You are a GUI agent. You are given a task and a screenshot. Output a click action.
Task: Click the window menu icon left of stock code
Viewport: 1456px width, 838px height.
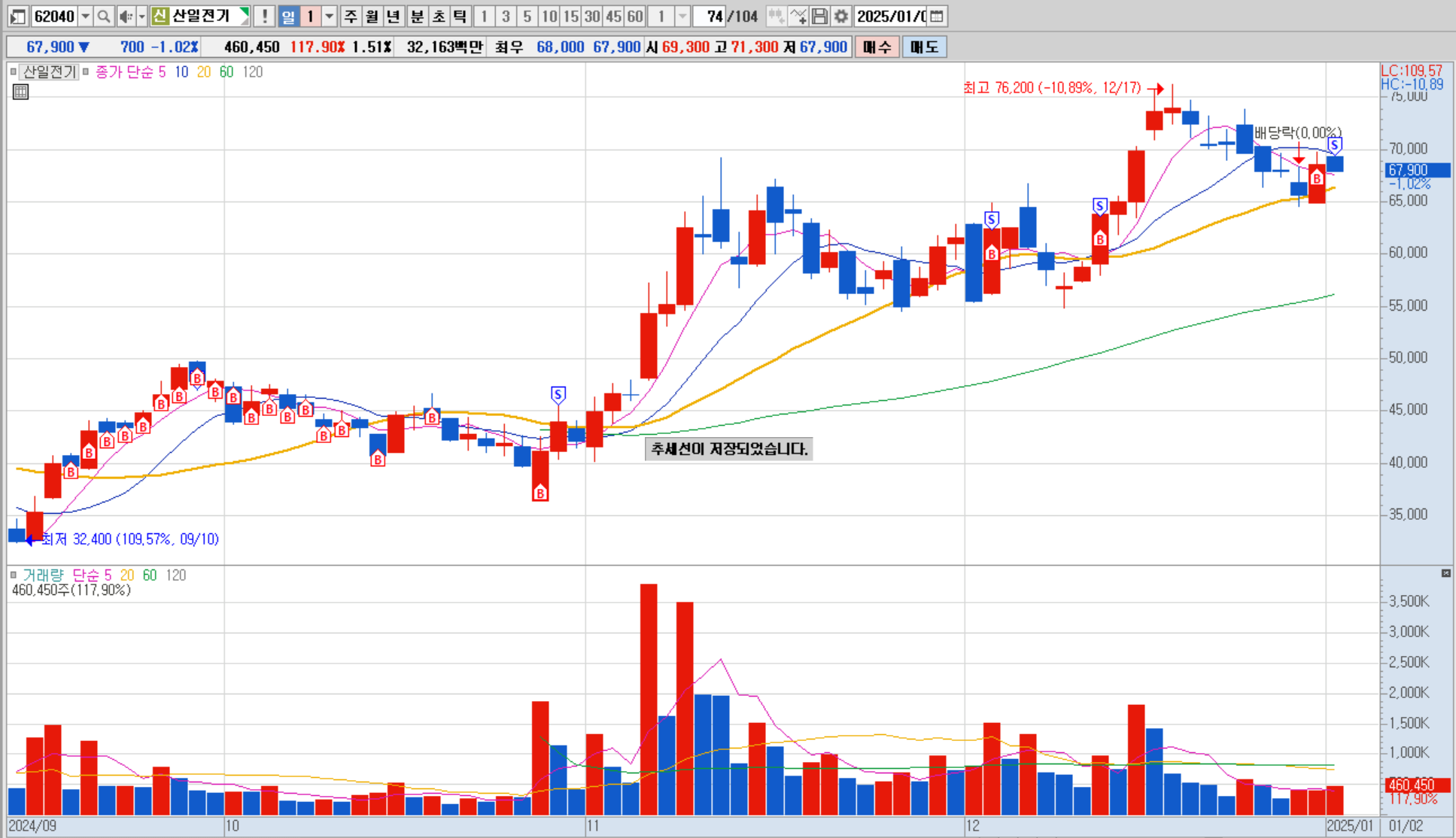18,17
